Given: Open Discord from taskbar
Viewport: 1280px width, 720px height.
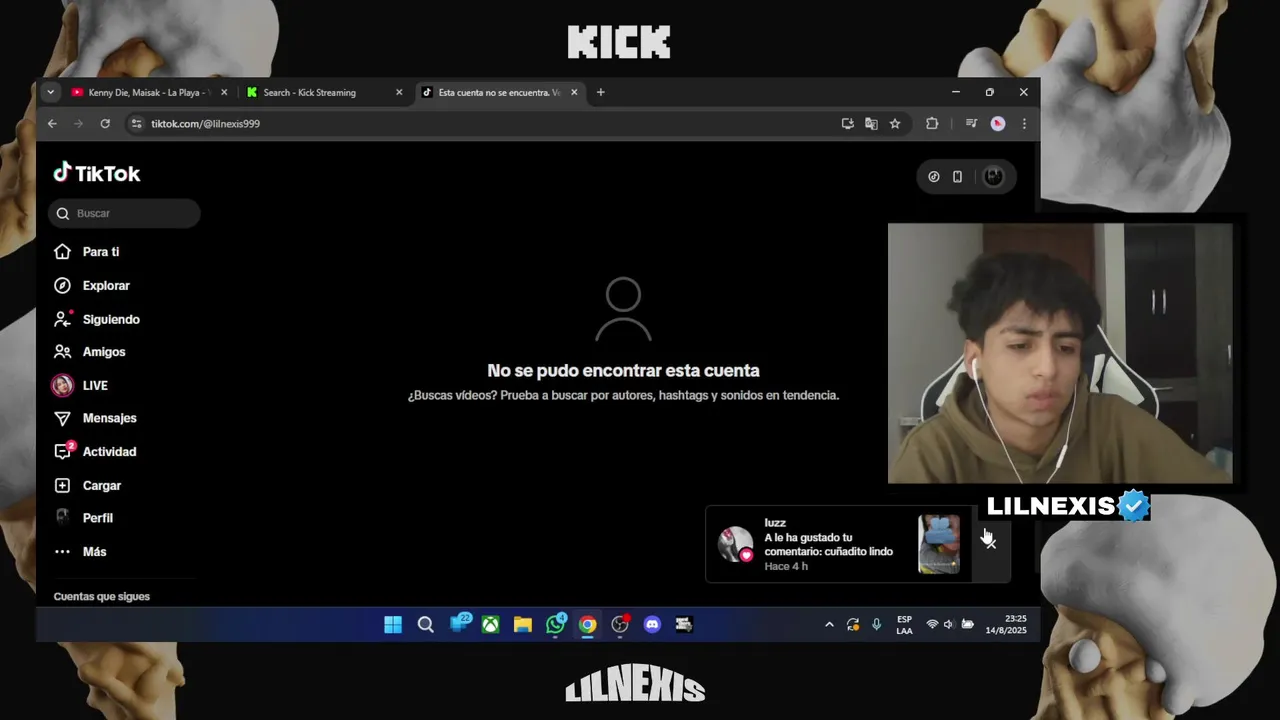Looking at the screenshot, I should (x=652, y=625).
